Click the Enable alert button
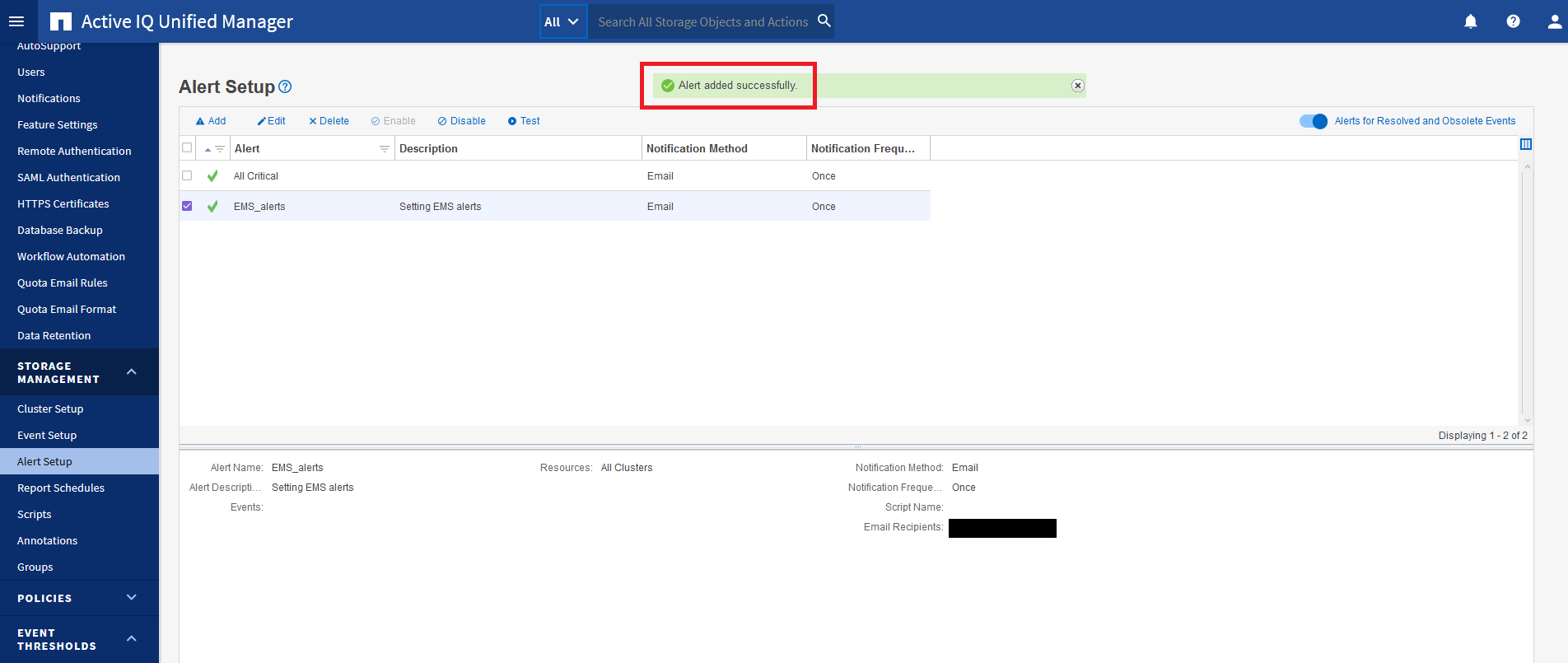This screenshot has height=663, width=1568. coord(393,121)
